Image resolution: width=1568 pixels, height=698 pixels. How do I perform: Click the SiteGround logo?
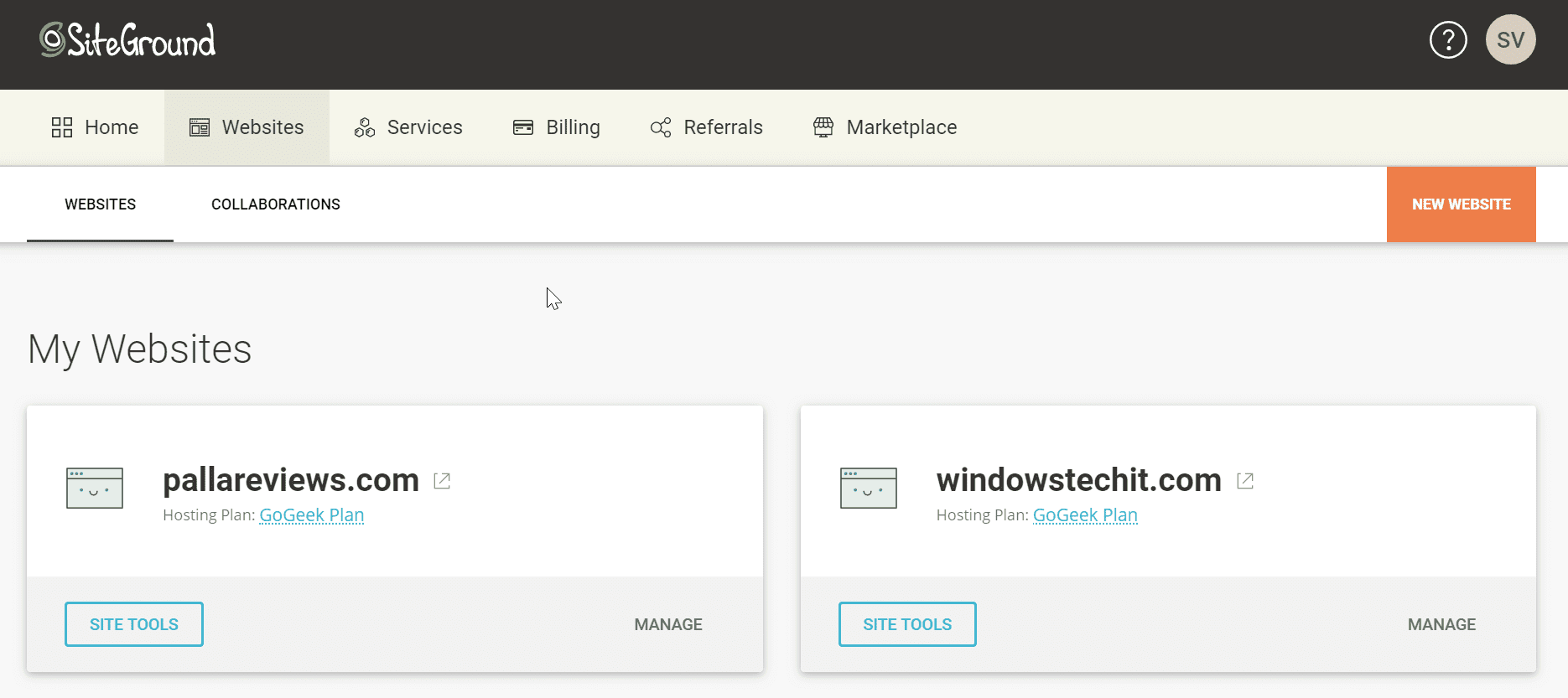point(127,40)
